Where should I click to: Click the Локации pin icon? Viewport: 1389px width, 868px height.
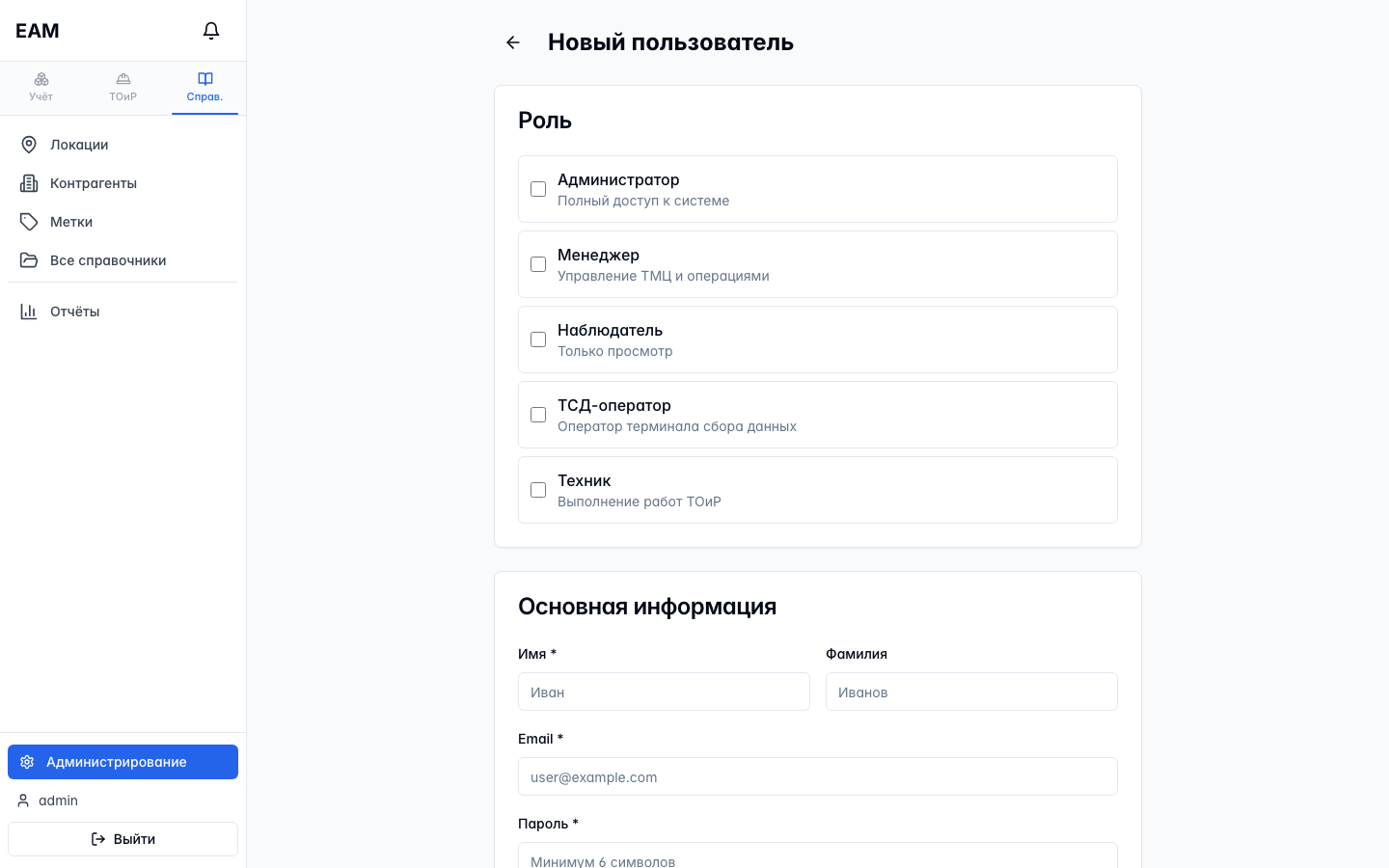pos(29,145)
